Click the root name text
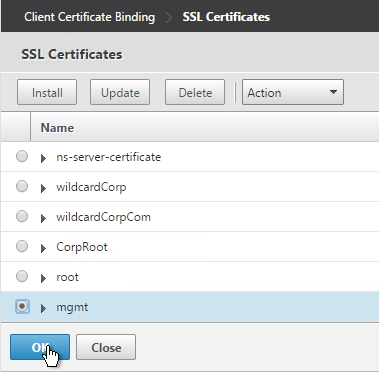Screen dimensions: 379x372 point(68,277)
